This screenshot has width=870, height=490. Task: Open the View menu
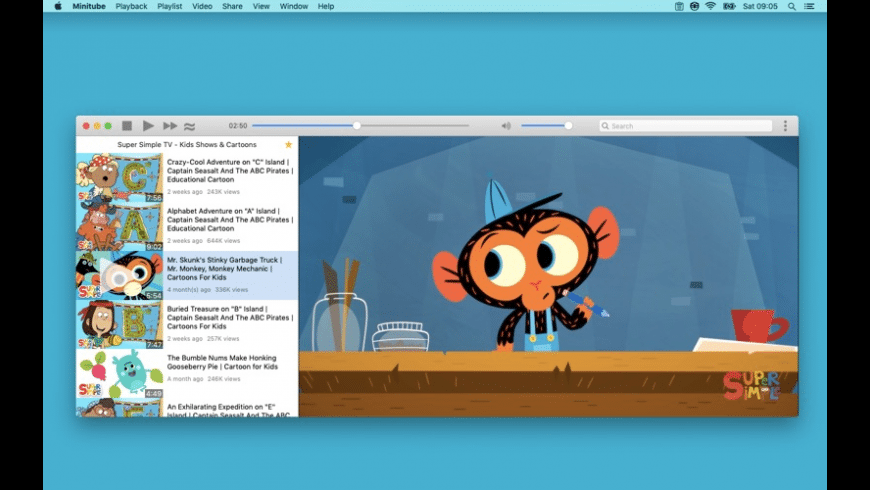[261, 6]
